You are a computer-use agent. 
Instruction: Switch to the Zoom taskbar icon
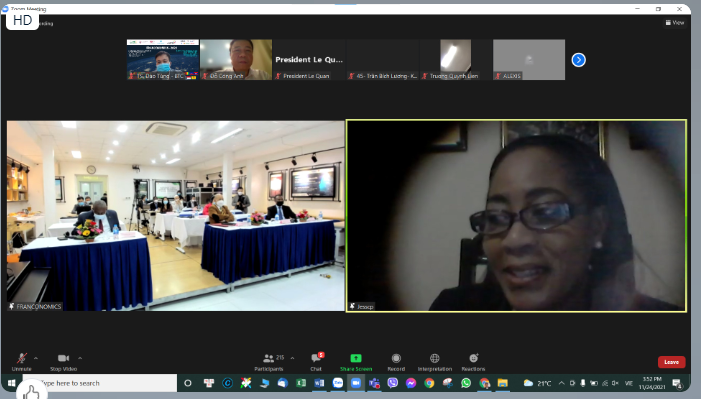356,383
